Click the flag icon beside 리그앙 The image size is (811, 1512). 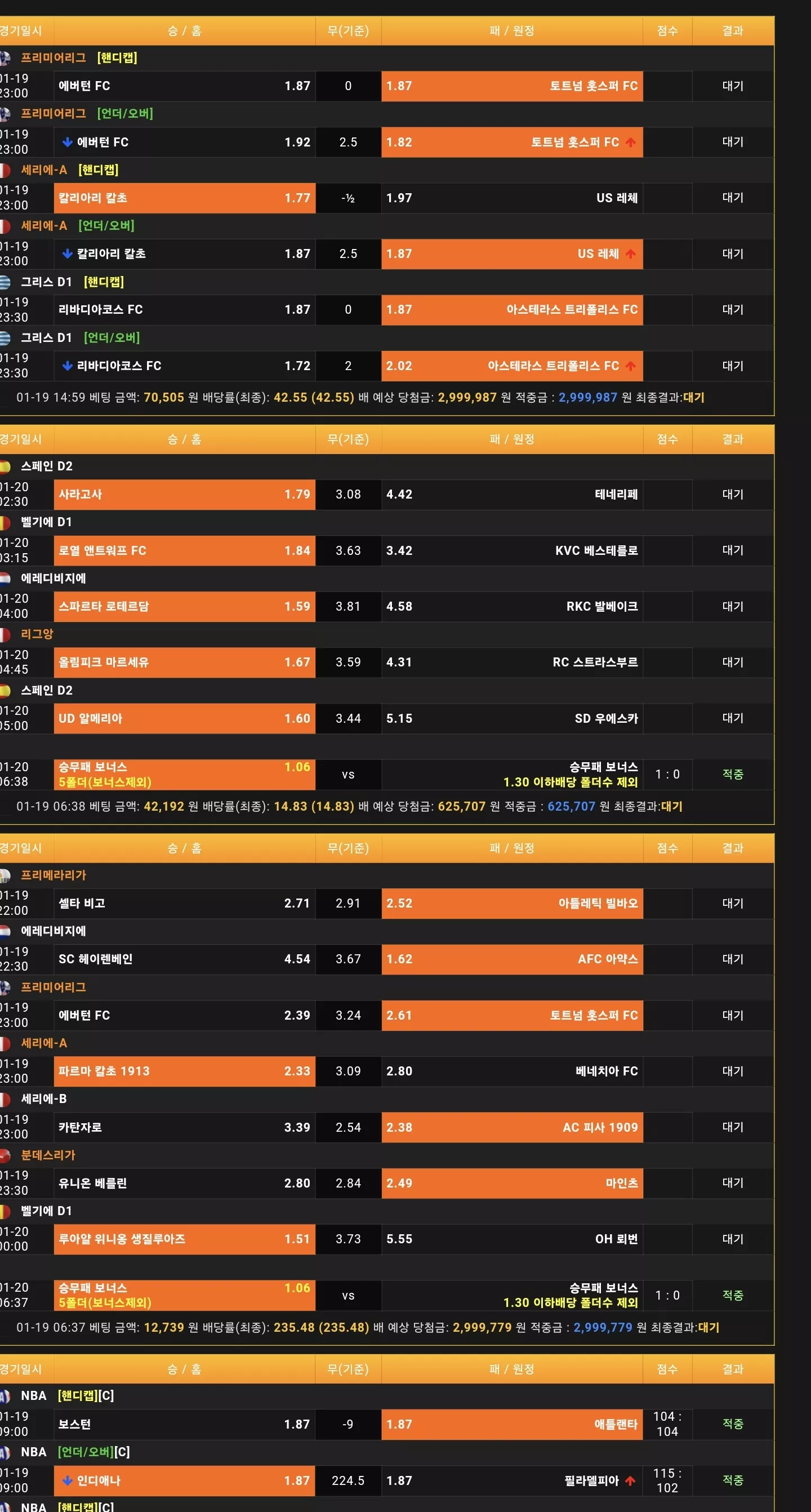[x=5, y=634]
